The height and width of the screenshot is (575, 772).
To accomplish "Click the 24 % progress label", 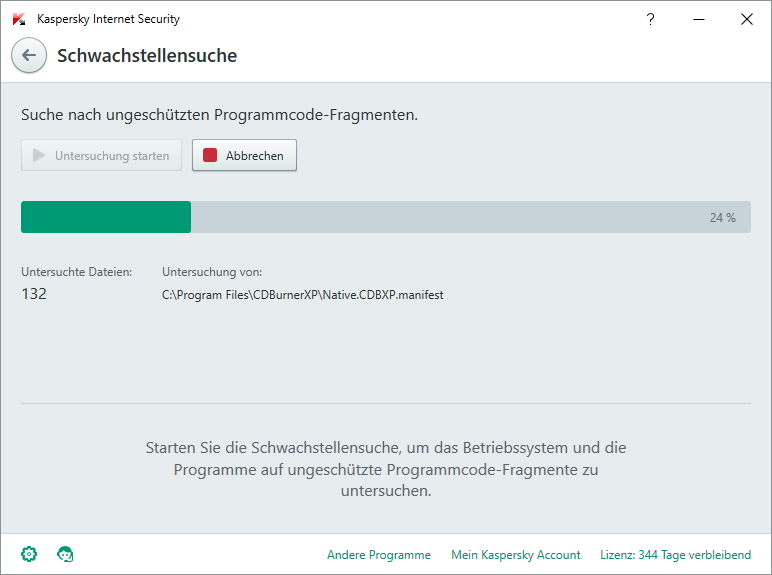I will [722, 218].
